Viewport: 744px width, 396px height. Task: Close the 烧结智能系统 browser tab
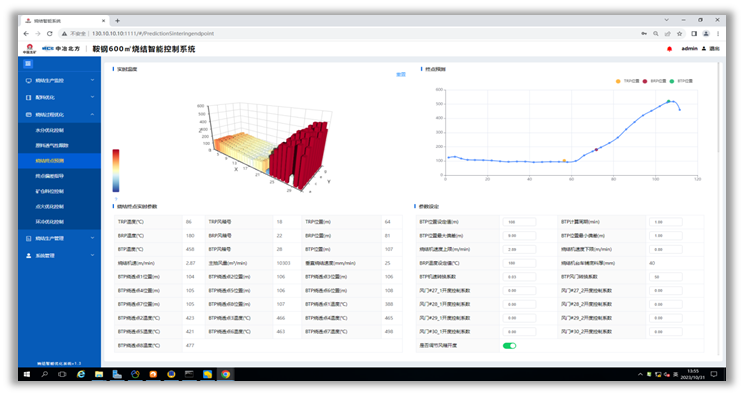(x=103, y=21)
